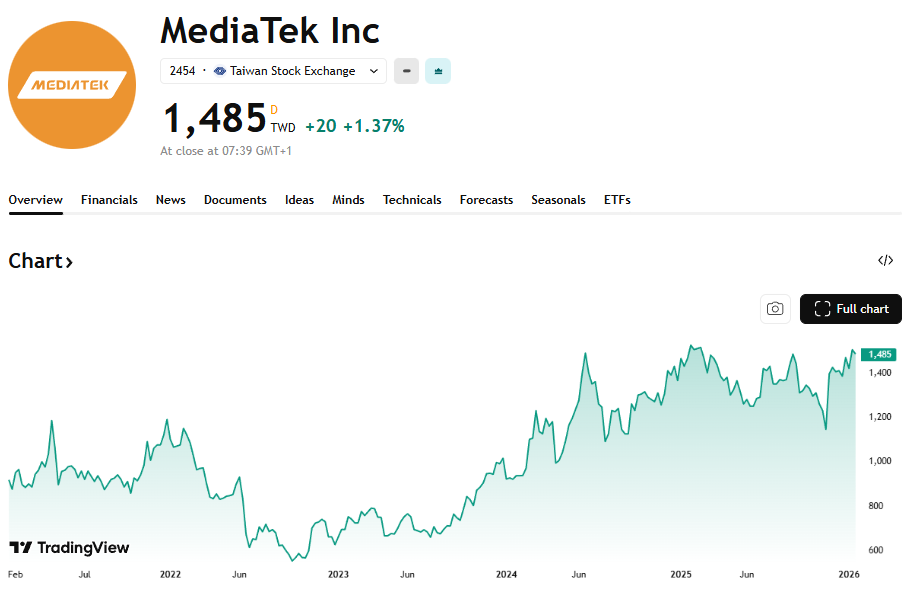Select the Technicals tab
This screenshot has width=906, height=590.
(412, 200)
